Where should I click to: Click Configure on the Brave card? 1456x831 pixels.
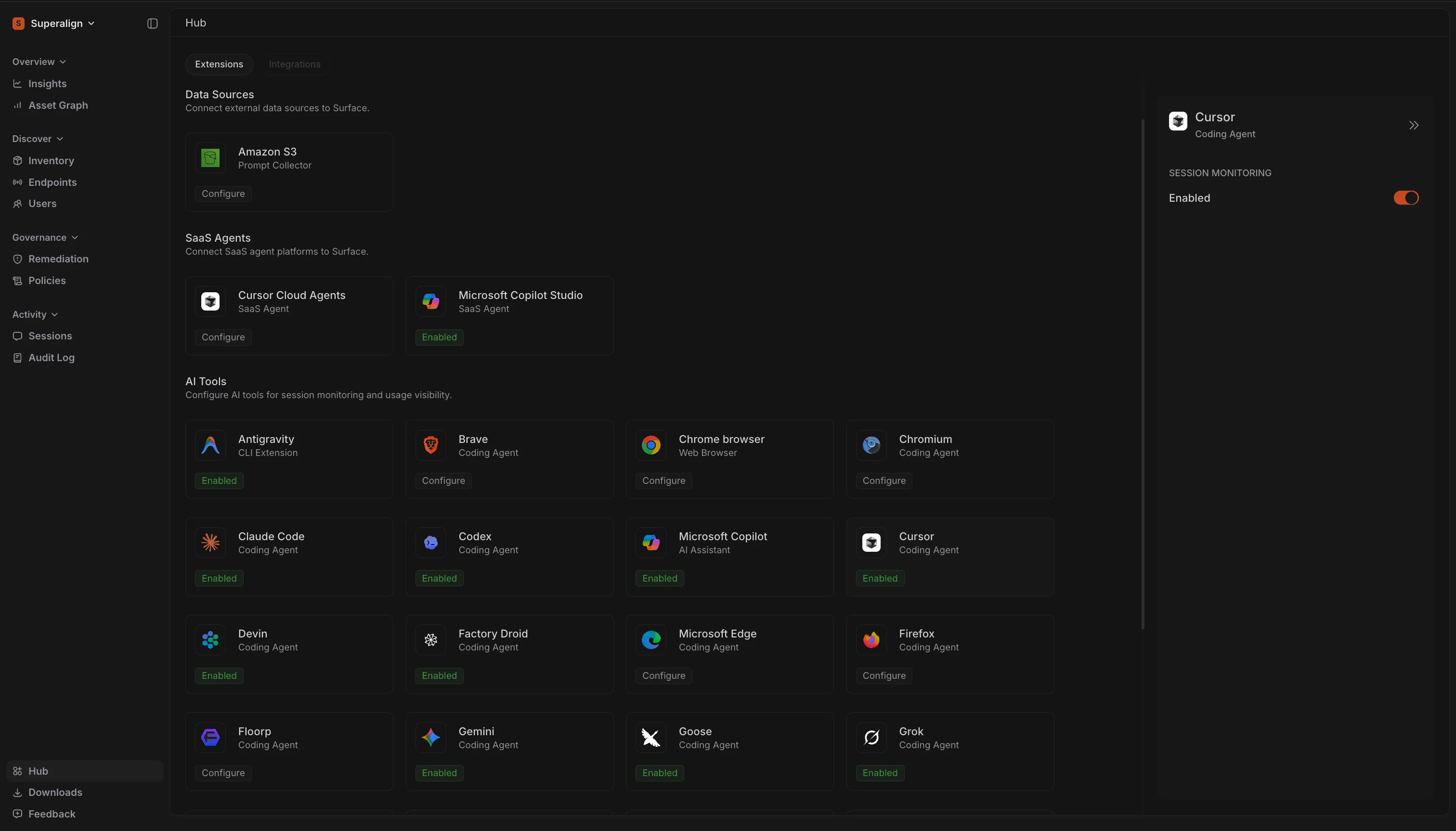443,481
